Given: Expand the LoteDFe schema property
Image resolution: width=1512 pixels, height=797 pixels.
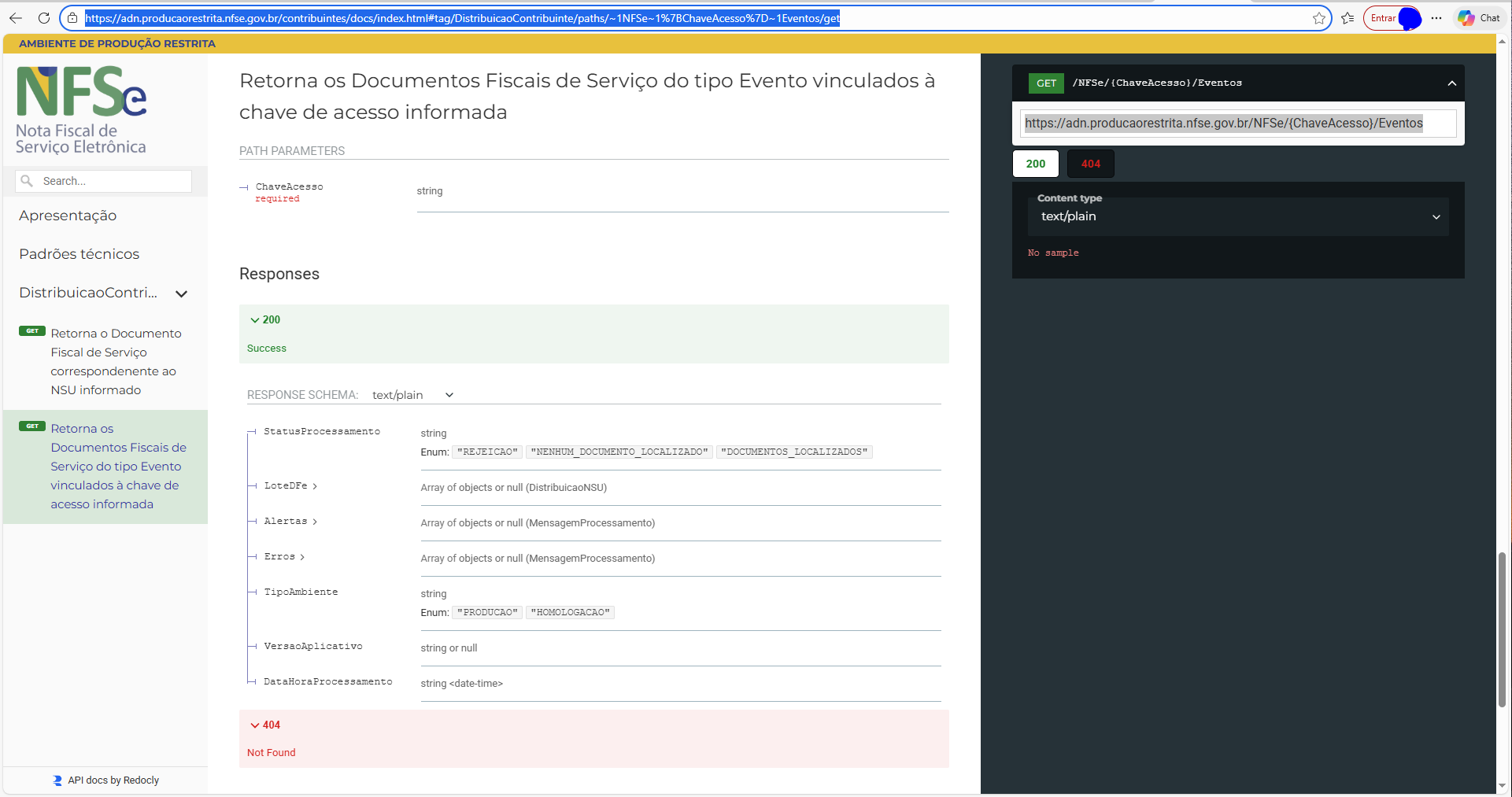Looking at the screenshot, I should tap(290, 486).
